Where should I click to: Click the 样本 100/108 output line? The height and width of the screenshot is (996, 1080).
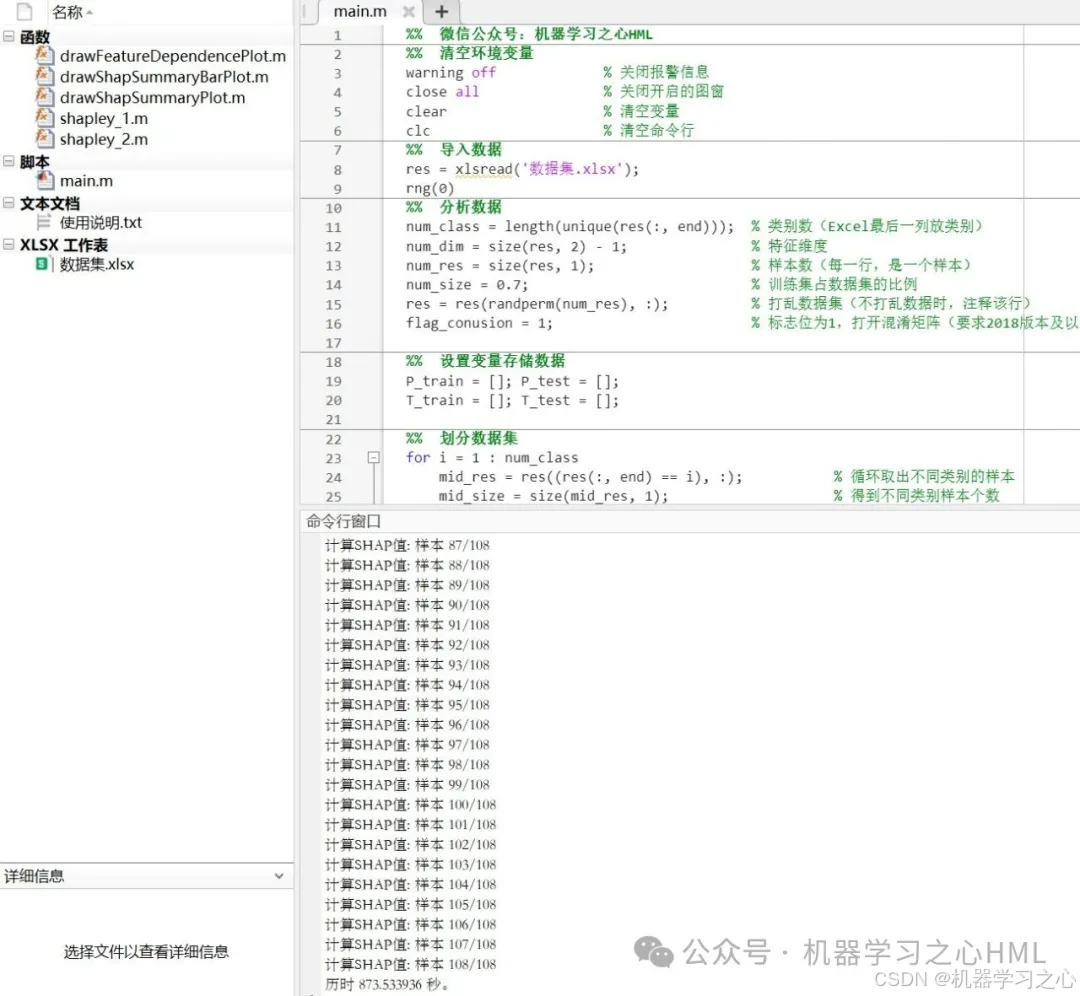pyautogui.click(x=411, y=804)
